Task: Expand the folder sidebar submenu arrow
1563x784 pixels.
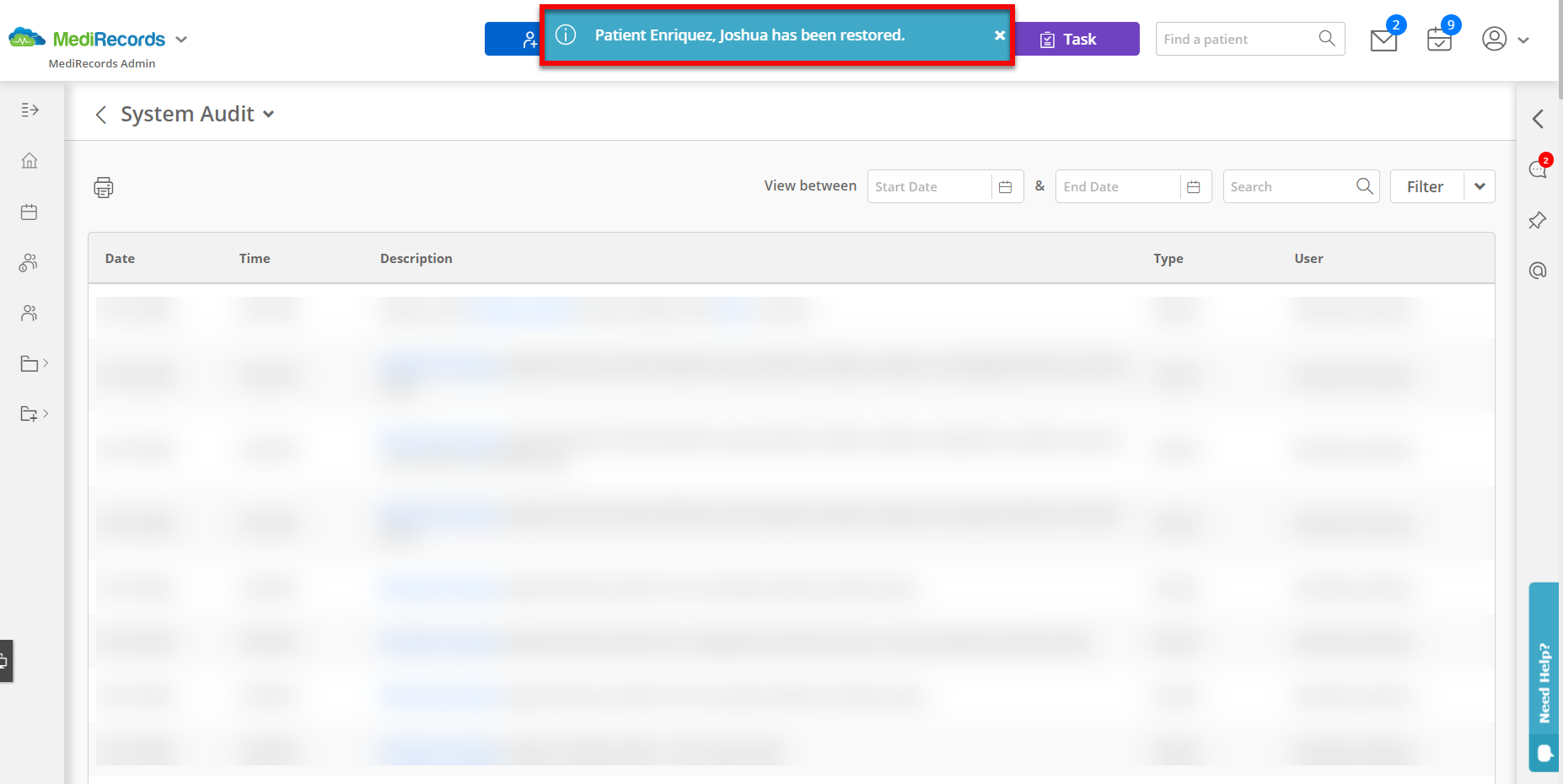Action: pos(46,363)
